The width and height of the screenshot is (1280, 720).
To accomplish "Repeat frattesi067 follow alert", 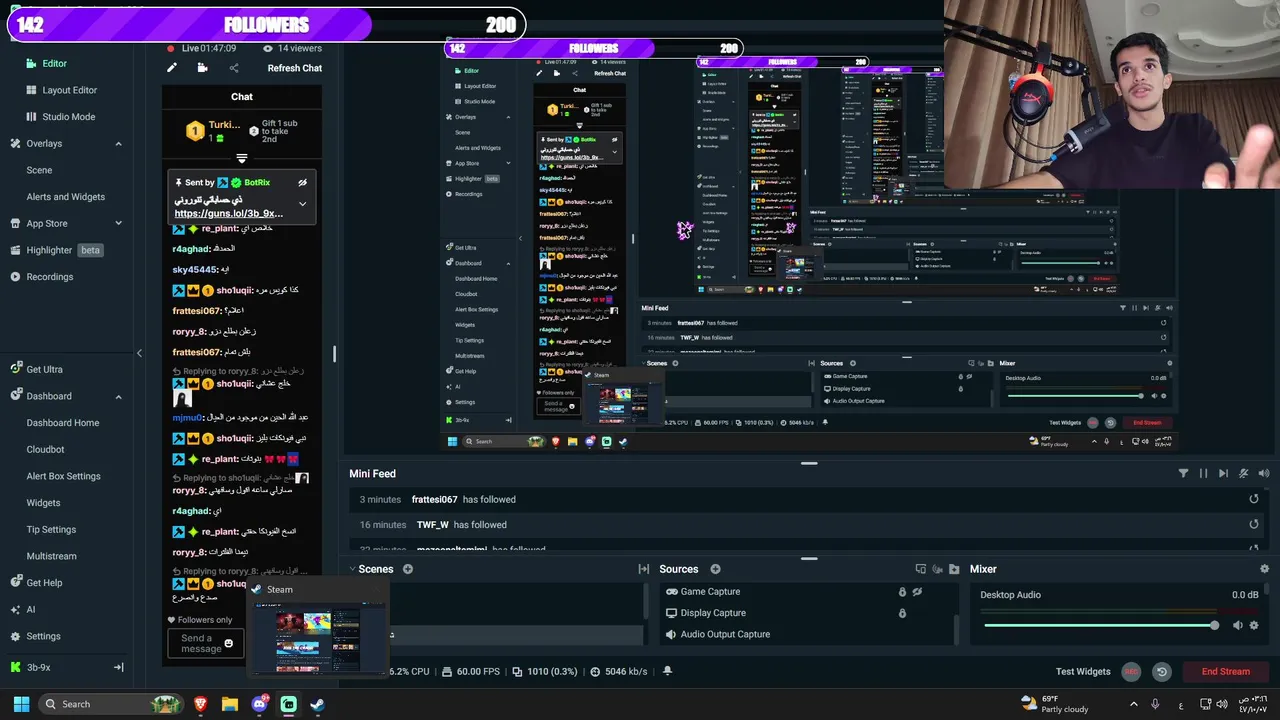I will [1254, 499].
